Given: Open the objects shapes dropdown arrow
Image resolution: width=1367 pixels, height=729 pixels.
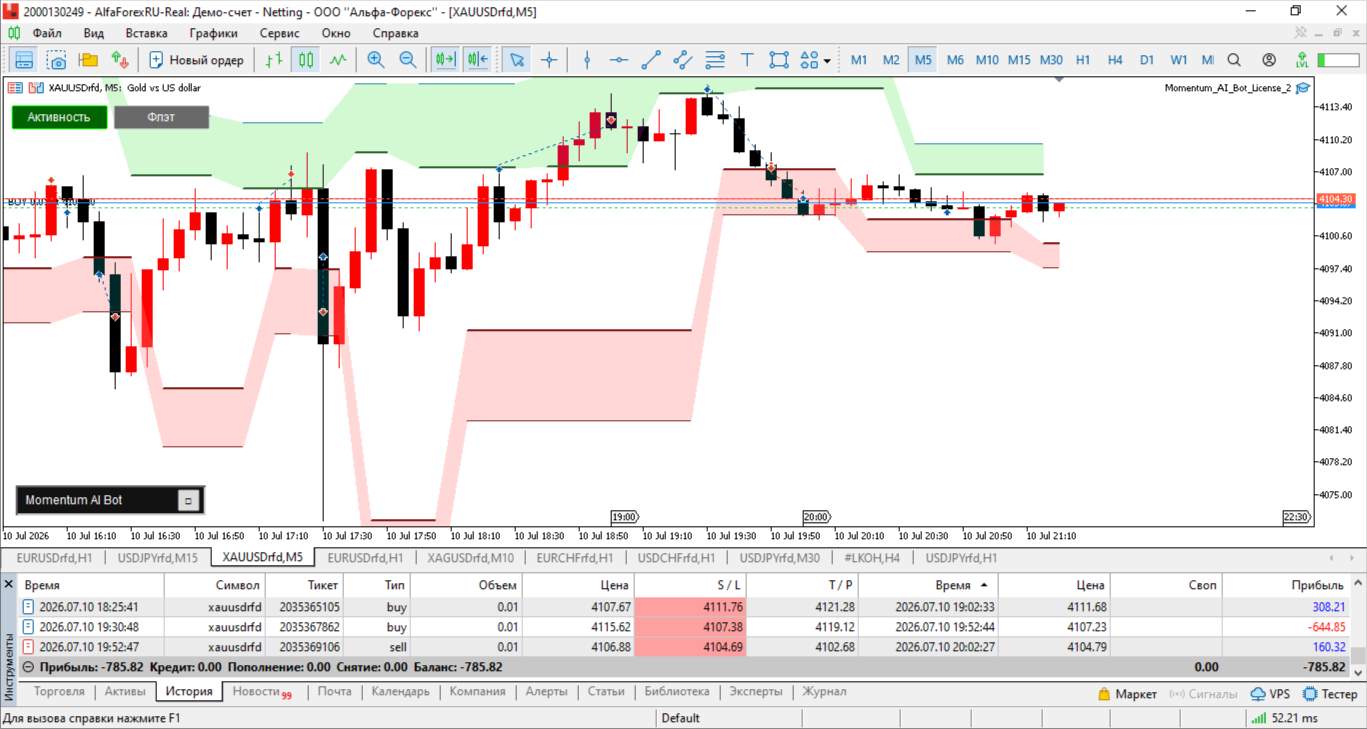Looking at the screenshot, I should 827,61.
